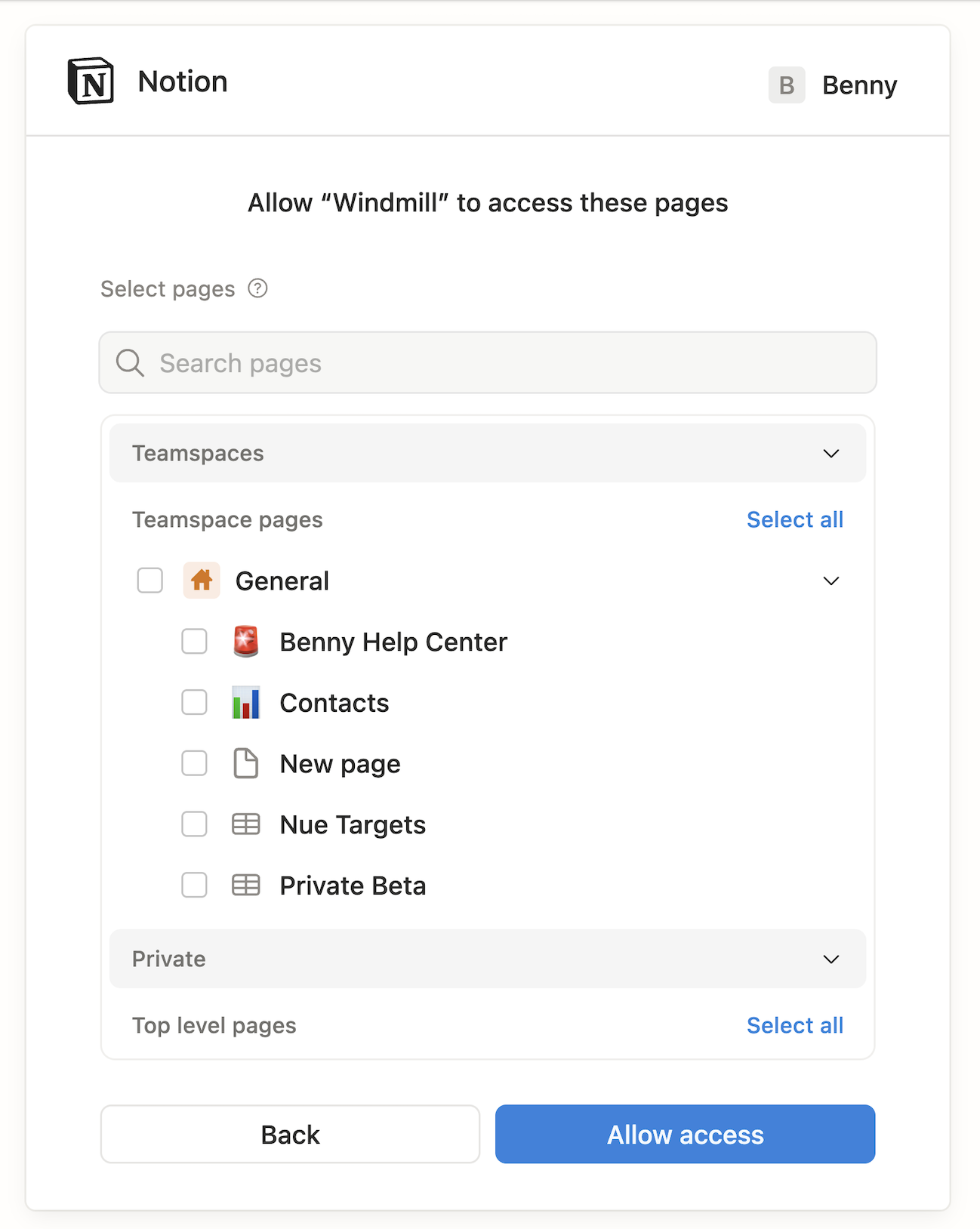This screenshot has width=980, height=1229.
Task: Collapse the Private section
Action: point(831,959)
